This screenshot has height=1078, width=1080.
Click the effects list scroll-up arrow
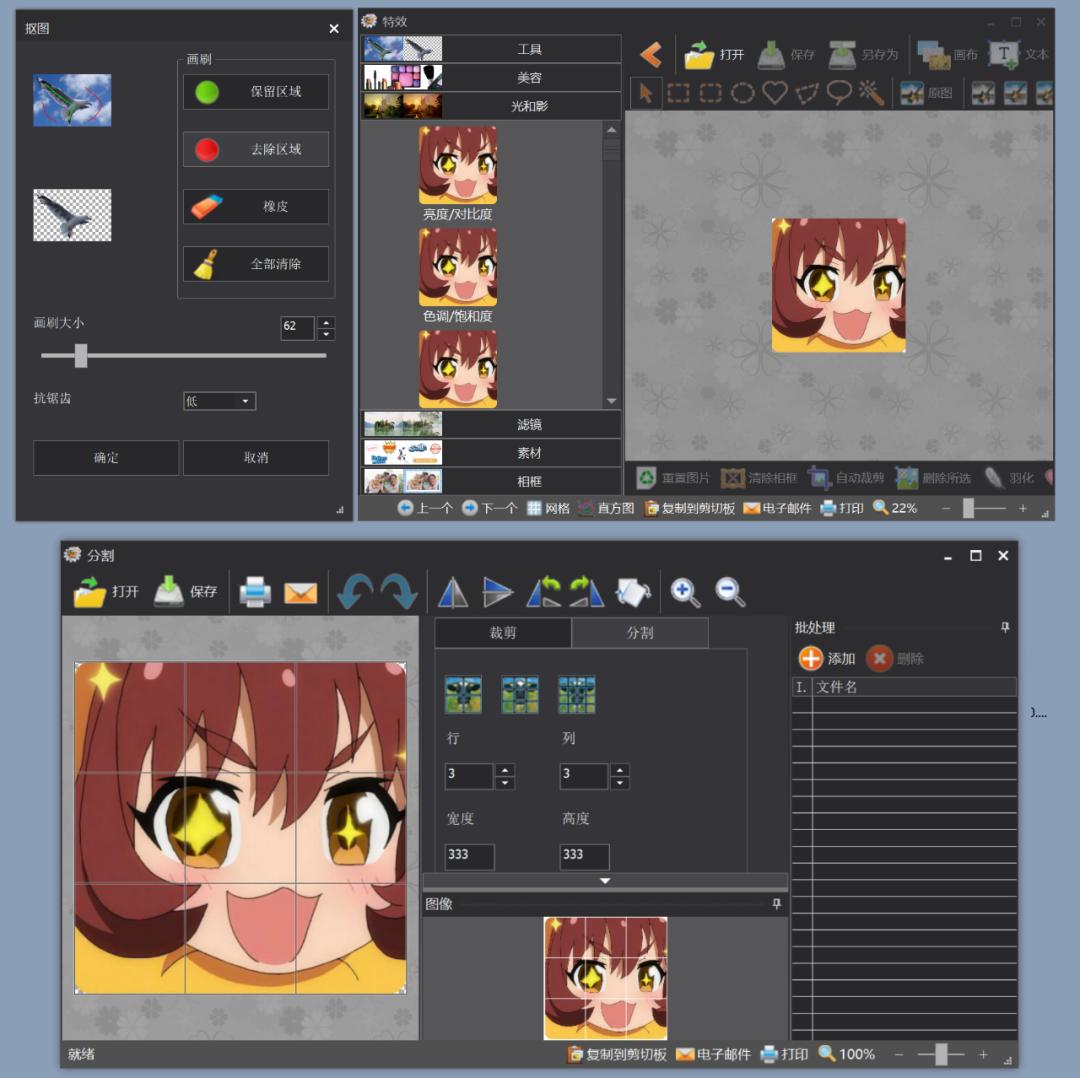pos(612,129)
